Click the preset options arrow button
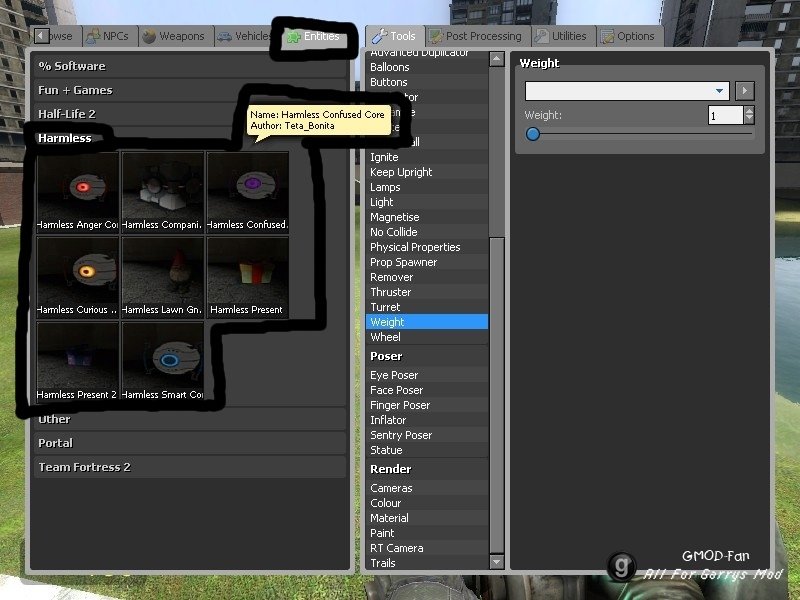Viewport: 800px width, 600px height. [745, 91]
